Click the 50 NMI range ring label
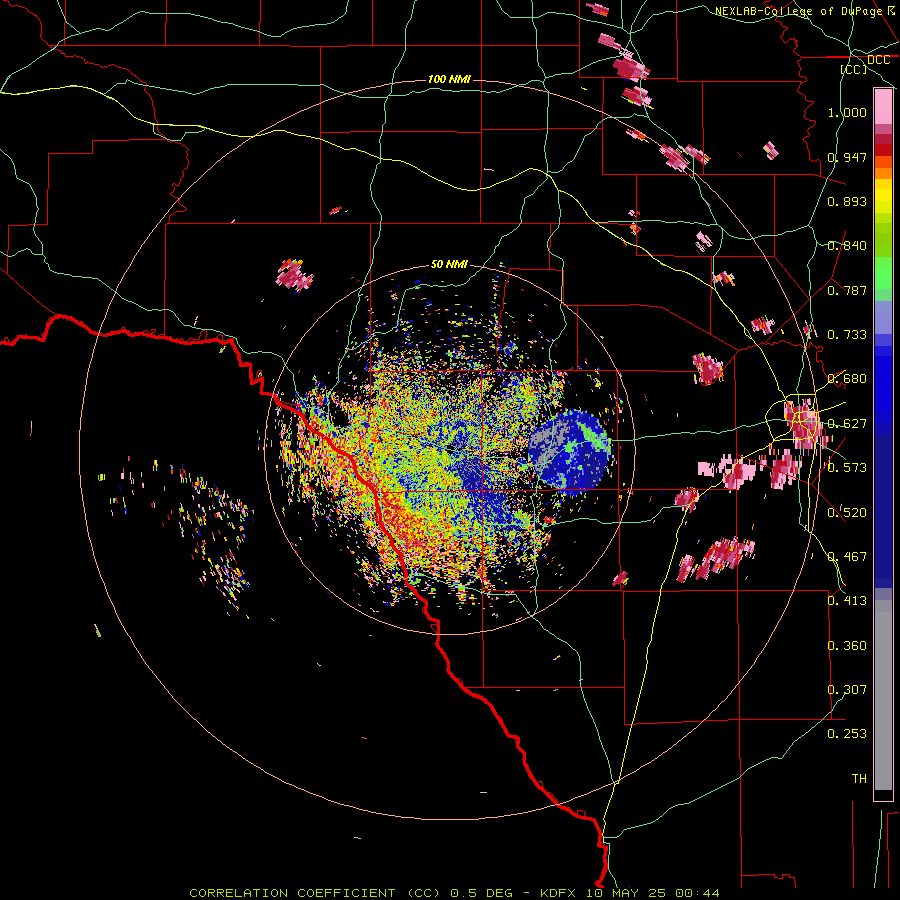Image resolution: width=900 pixels, height=900 pixels. coord(449,264)
